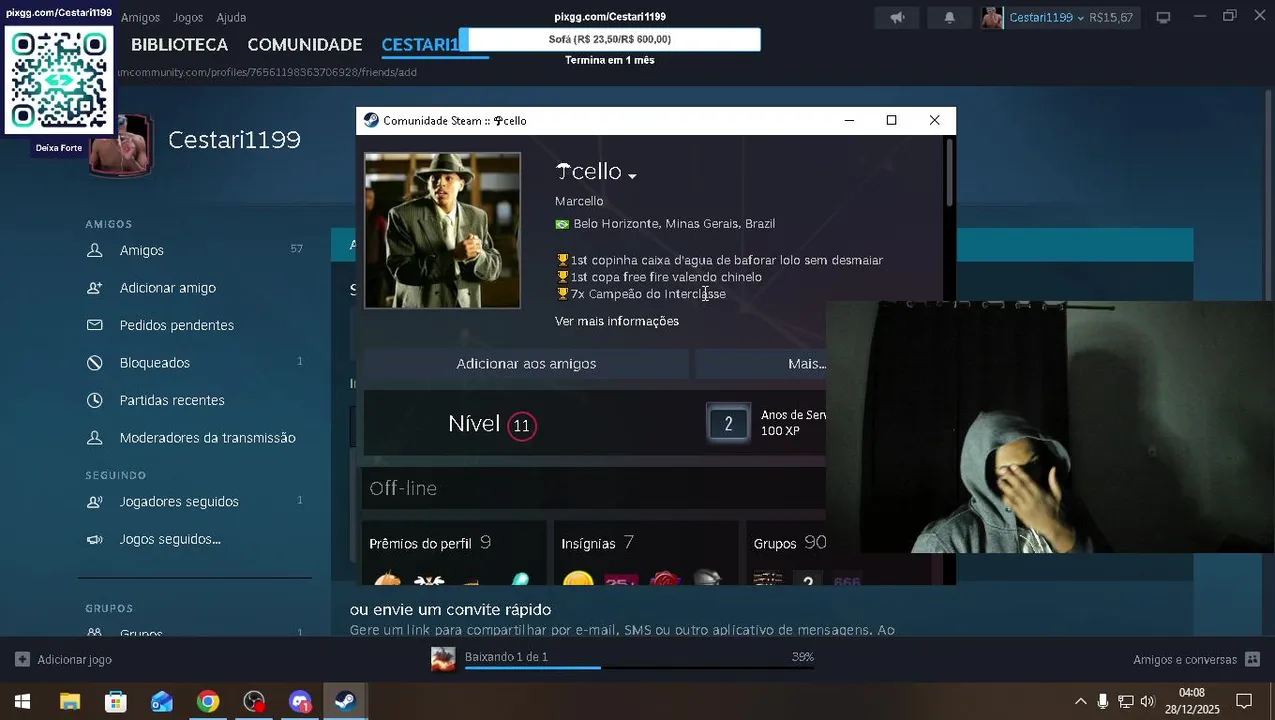Click the gold coin badge under Insígnias
Viewport: 1275px width, 720px height.
577,579
